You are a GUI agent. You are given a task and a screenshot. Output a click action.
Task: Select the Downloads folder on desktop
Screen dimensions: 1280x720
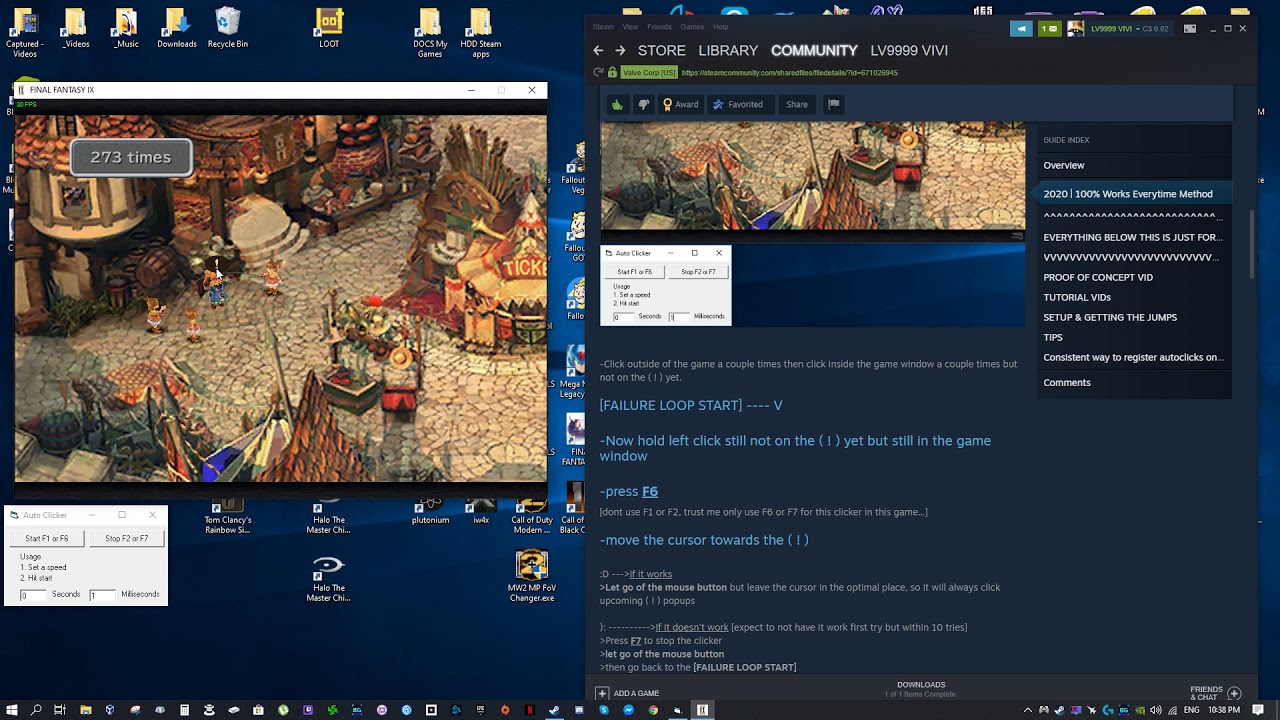coord(177,29)
